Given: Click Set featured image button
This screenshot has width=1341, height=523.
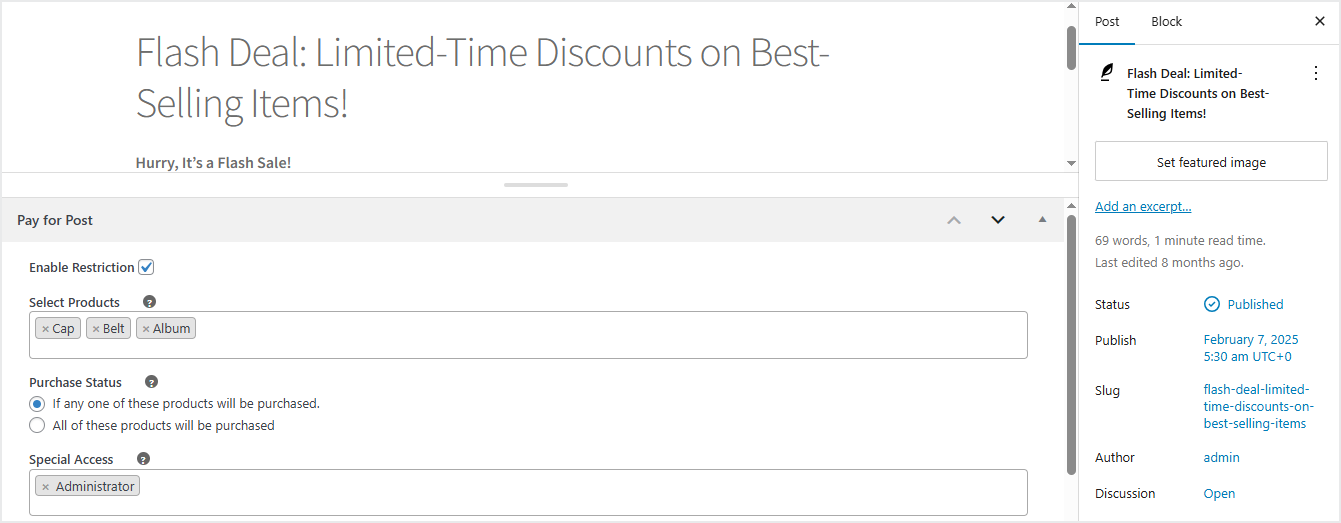Looking at the screenshot, I should (x=1211, y=162).
